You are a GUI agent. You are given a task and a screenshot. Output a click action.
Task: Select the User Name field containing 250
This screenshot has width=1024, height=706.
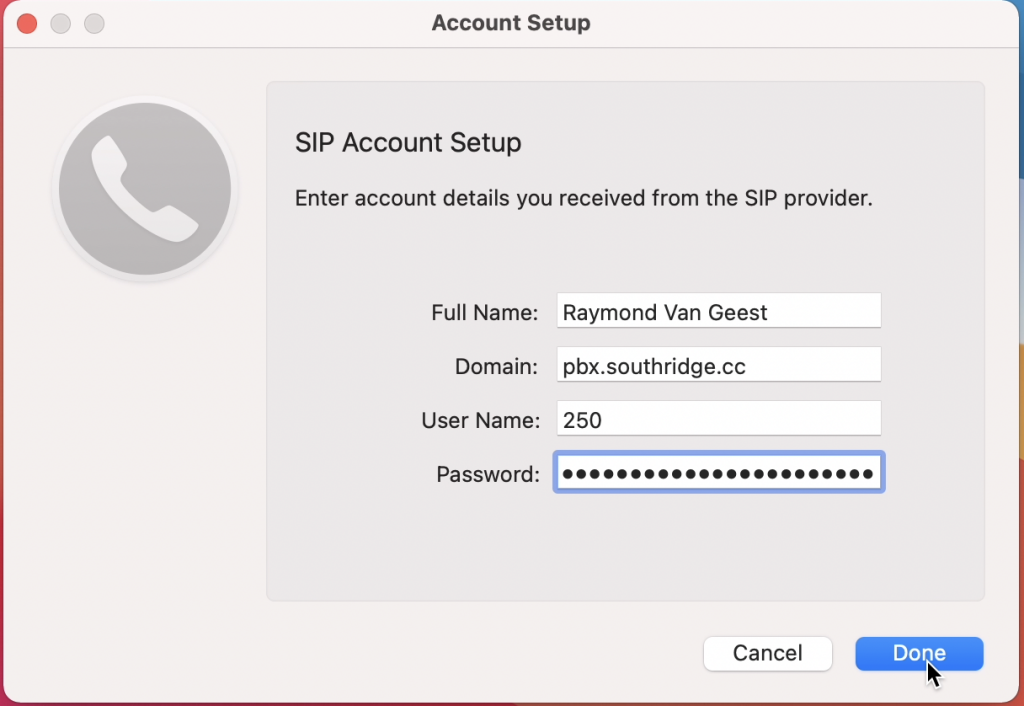tap(718, 420)
